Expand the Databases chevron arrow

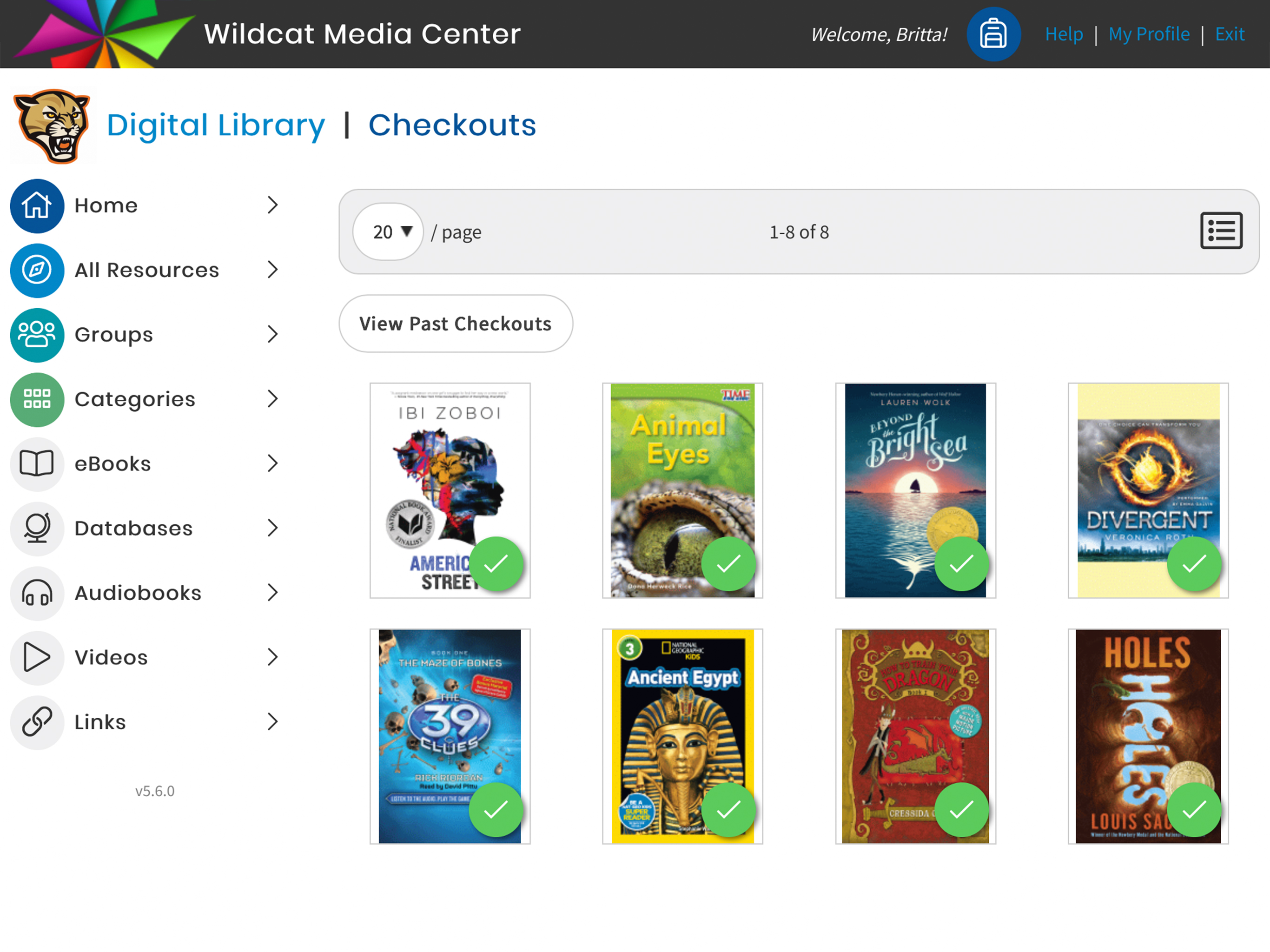273,528
